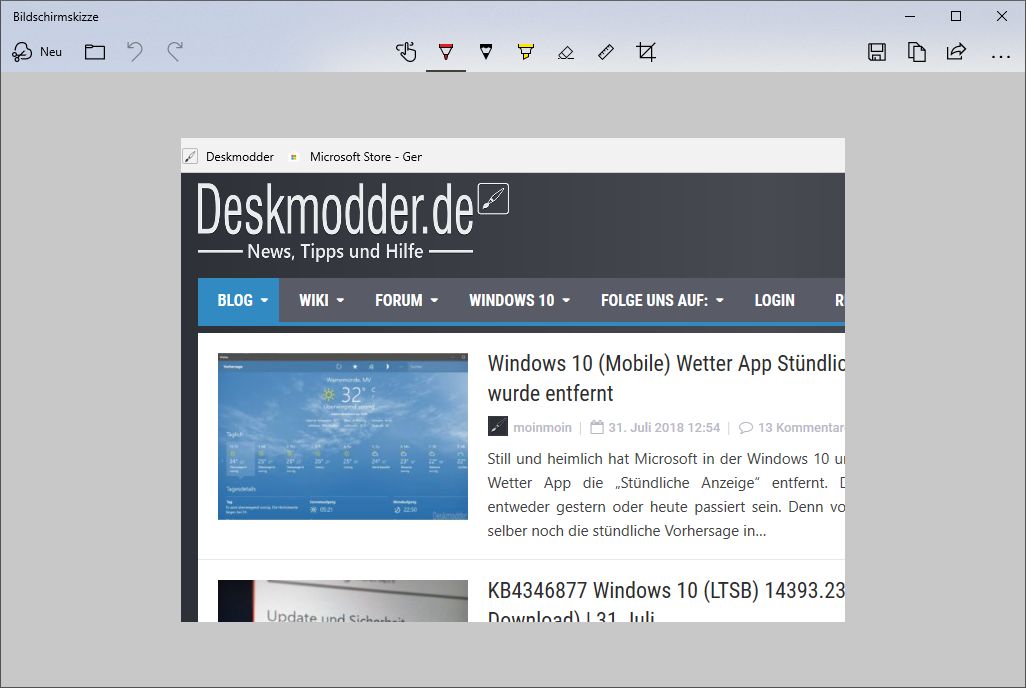
Task: Select the red ballpoint pen tool
Action: [x=446, y=52]
